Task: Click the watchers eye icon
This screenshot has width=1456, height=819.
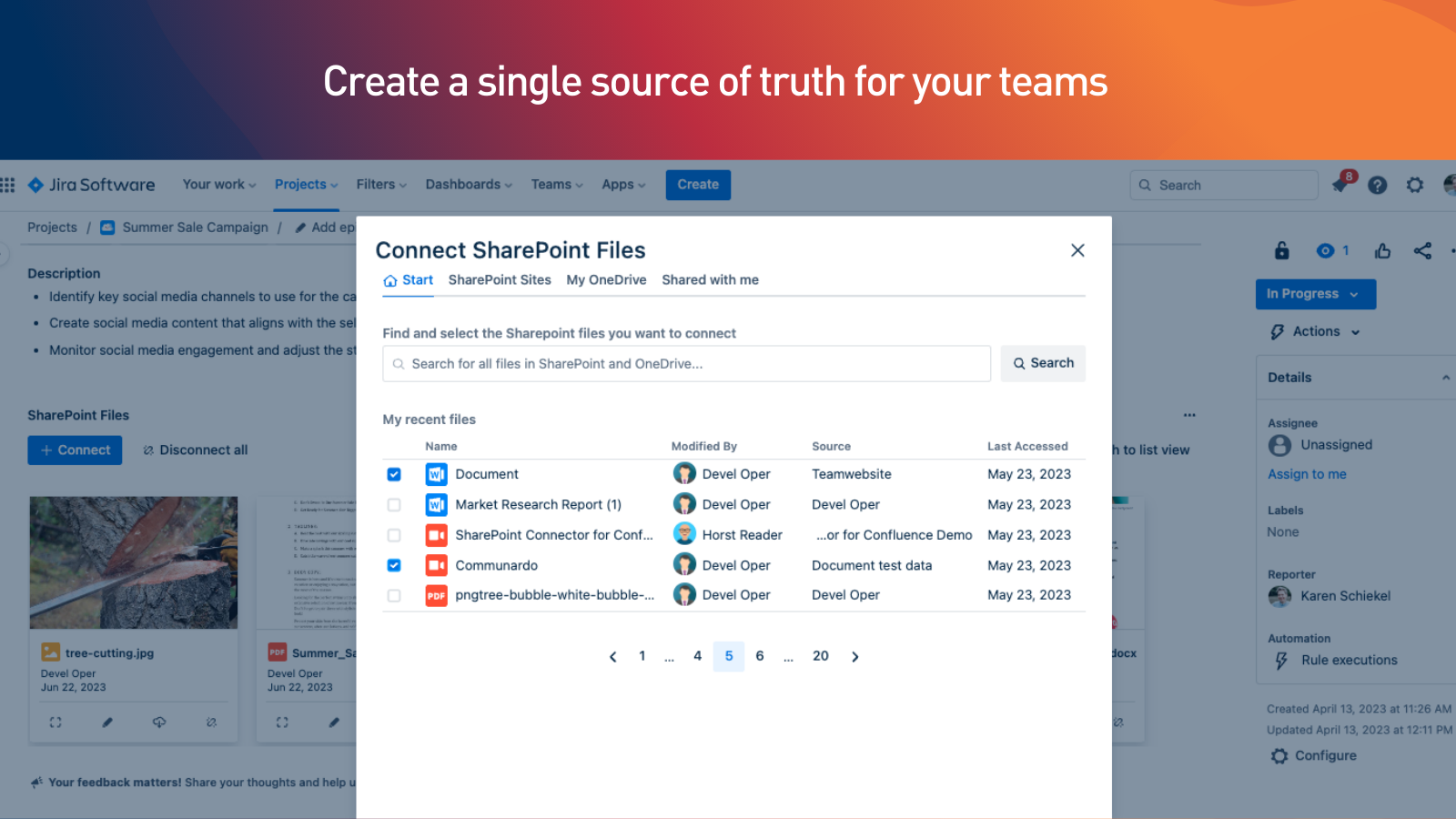Action: (x=1326, y=250)
